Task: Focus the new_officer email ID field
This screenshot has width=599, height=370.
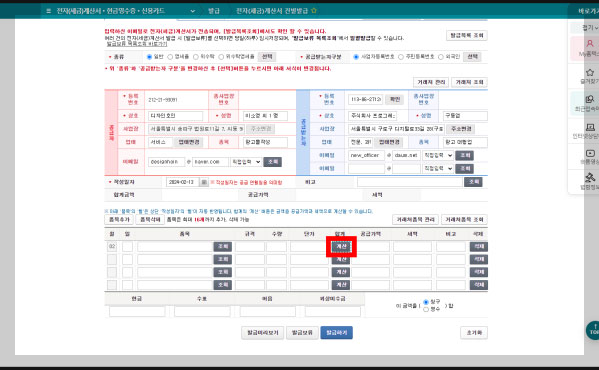Action: [366, 155]
